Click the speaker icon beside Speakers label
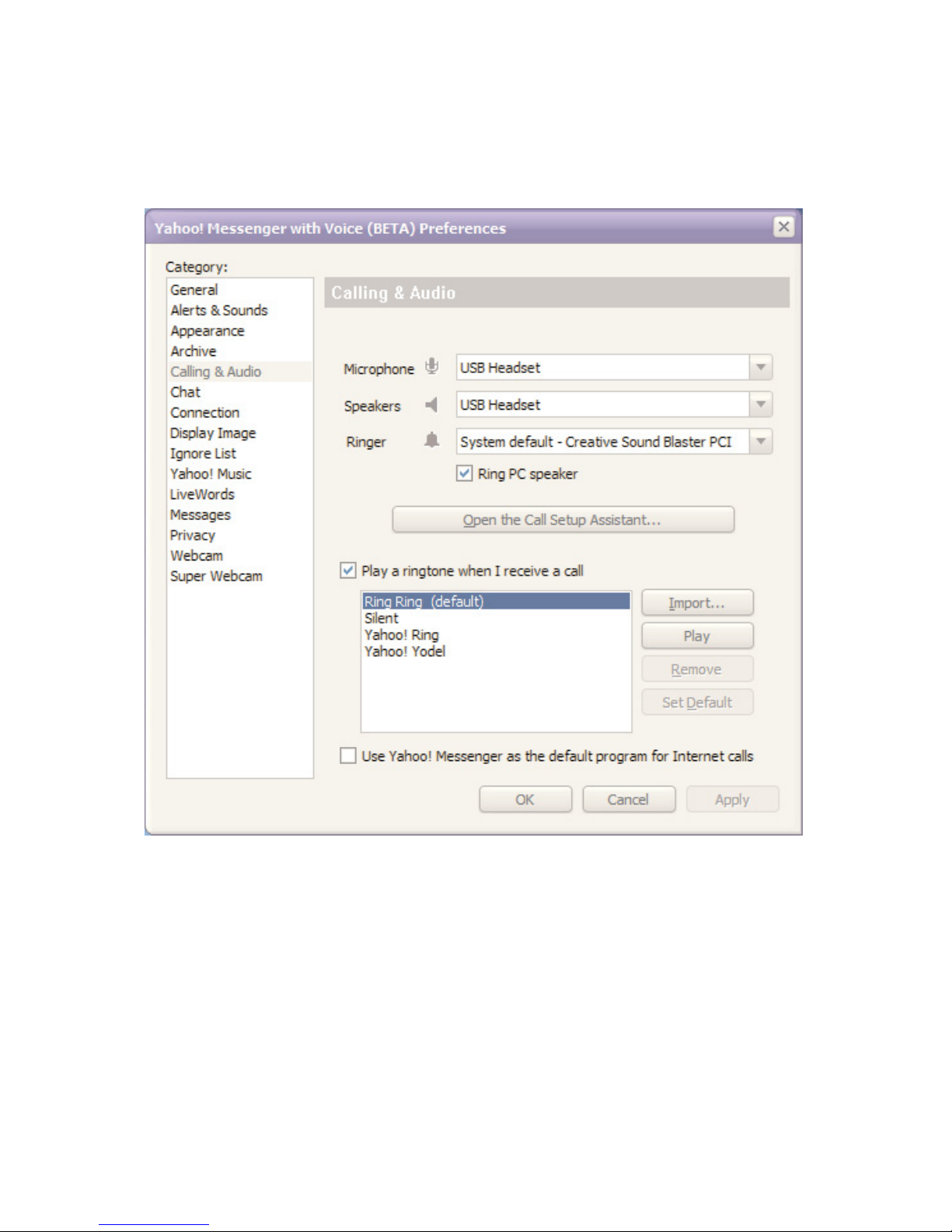This screenshot has width=952, height=1232. (x=432, y=404)
